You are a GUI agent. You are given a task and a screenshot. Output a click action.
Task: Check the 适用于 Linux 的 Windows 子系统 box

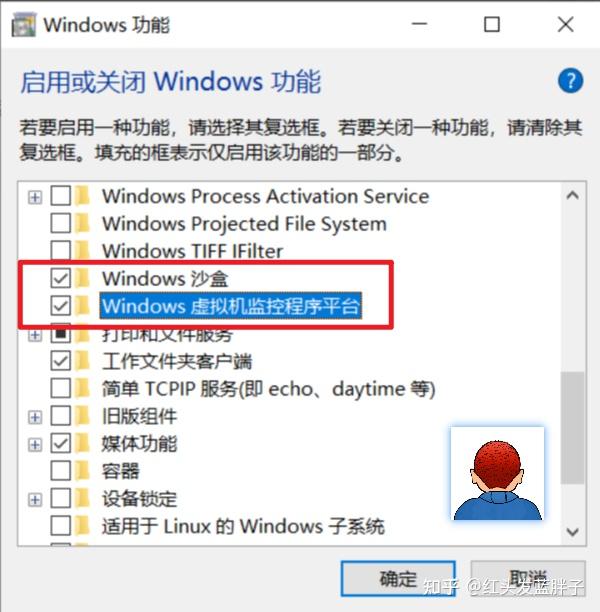(x=61, y=526)
